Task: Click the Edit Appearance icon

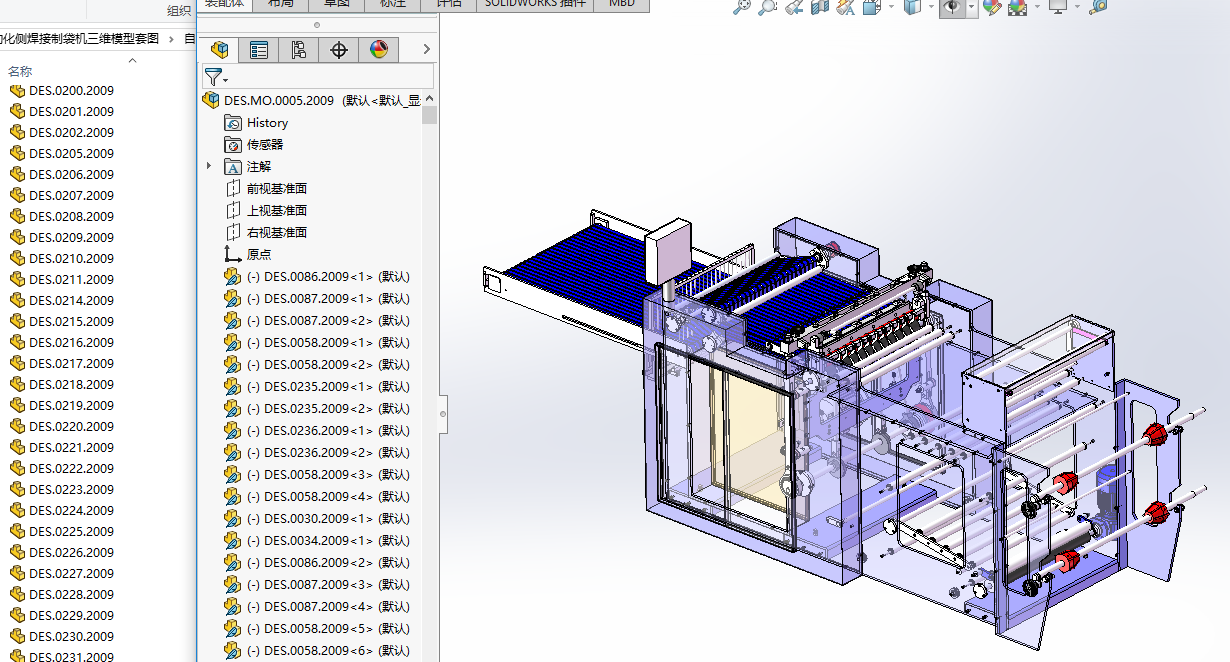Action: [x=991, y=7]
